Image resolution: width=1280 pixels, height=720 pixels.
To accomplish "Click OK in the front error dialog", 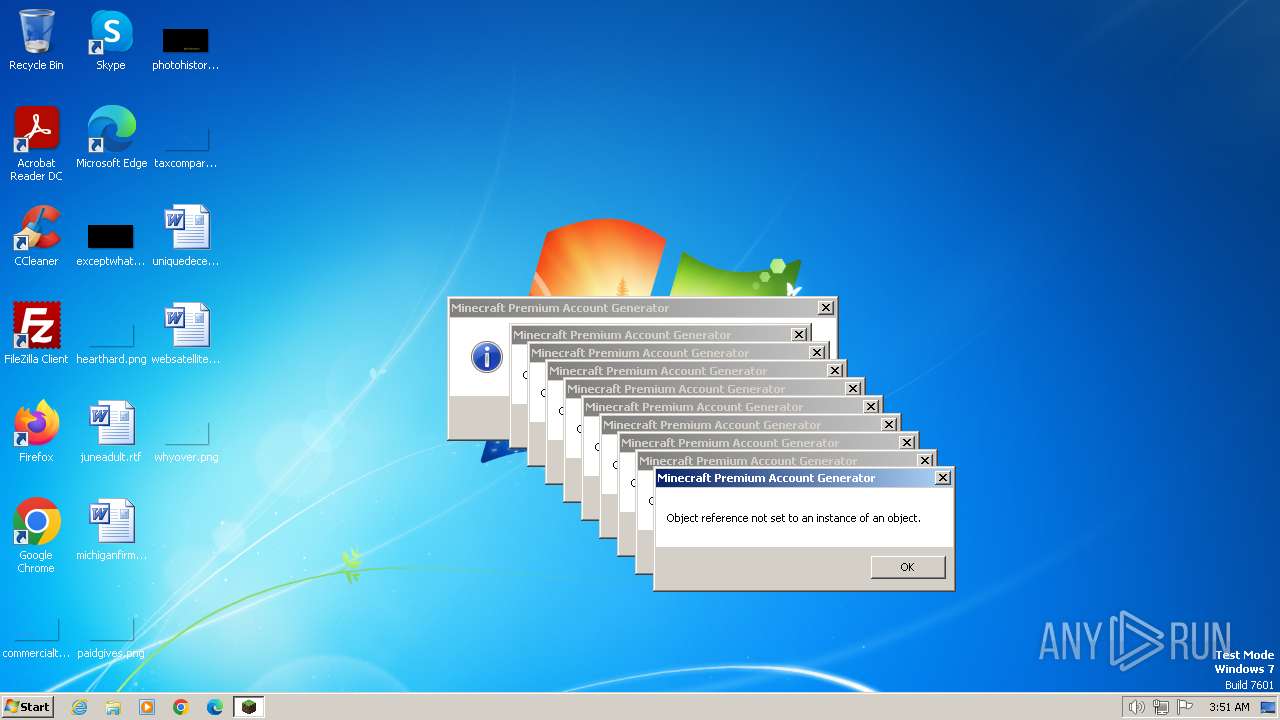I will coord(907,567).
